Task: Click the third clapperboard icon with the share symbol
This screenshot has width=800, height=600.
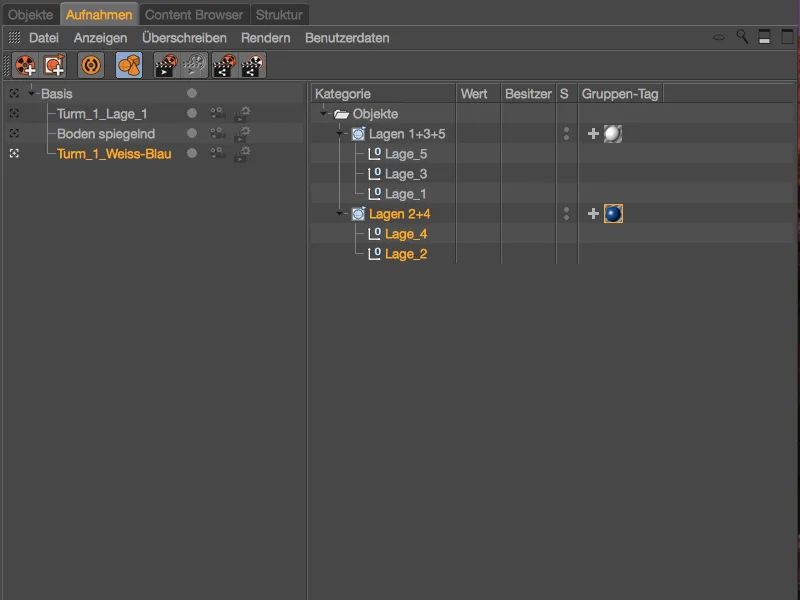Action: (x=224, y=65)
